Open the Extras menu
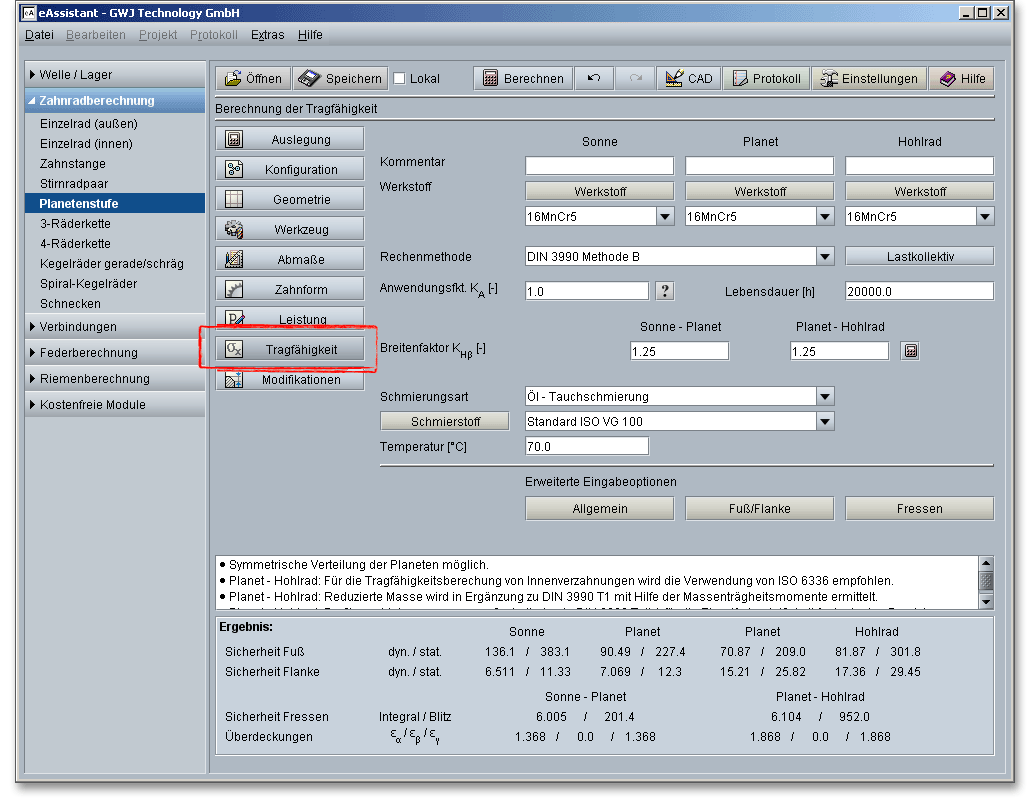 (267, 35)
